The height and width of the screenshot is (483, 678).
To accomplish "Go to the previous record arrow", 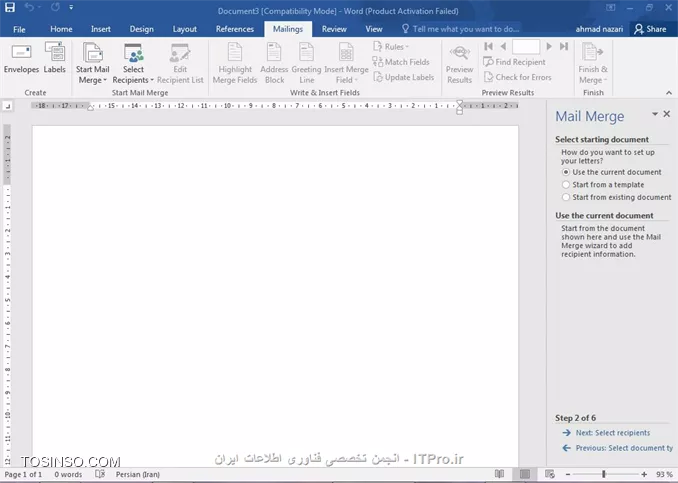I will (503, 46).
